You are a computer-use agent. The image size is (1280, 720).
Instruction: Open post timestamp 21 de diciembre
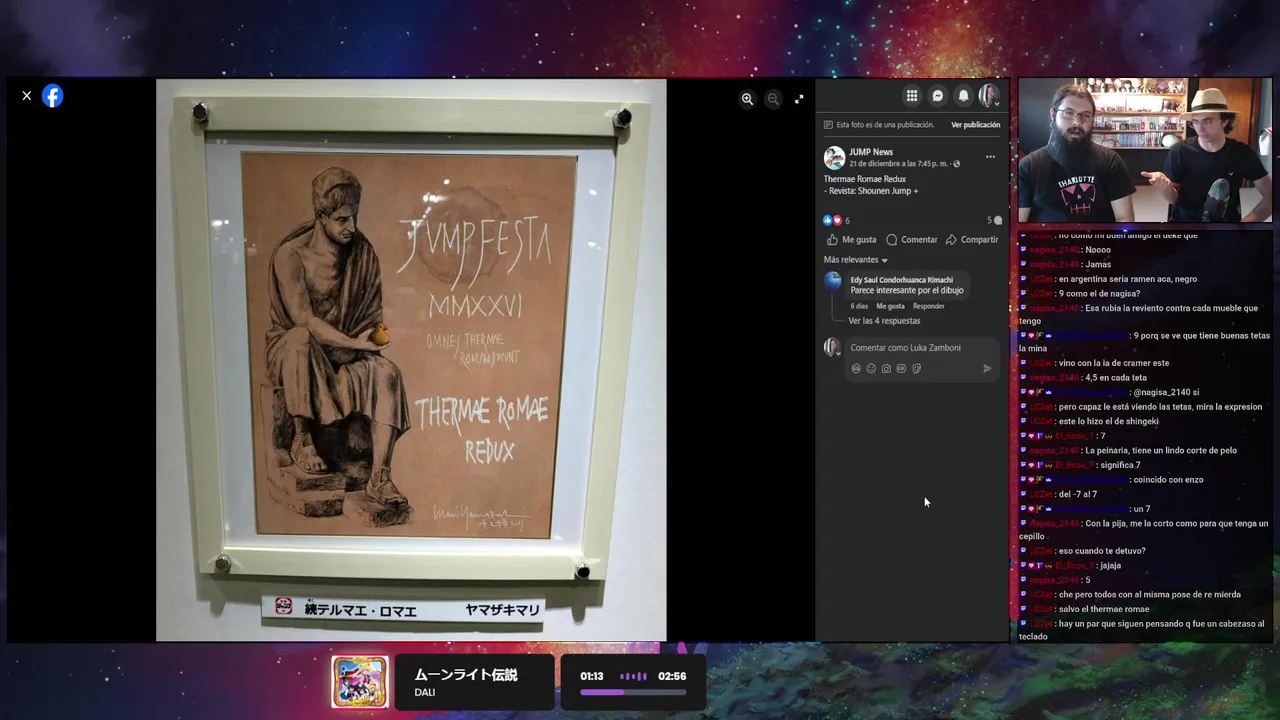pyautogui.click(x=899, y=164)
